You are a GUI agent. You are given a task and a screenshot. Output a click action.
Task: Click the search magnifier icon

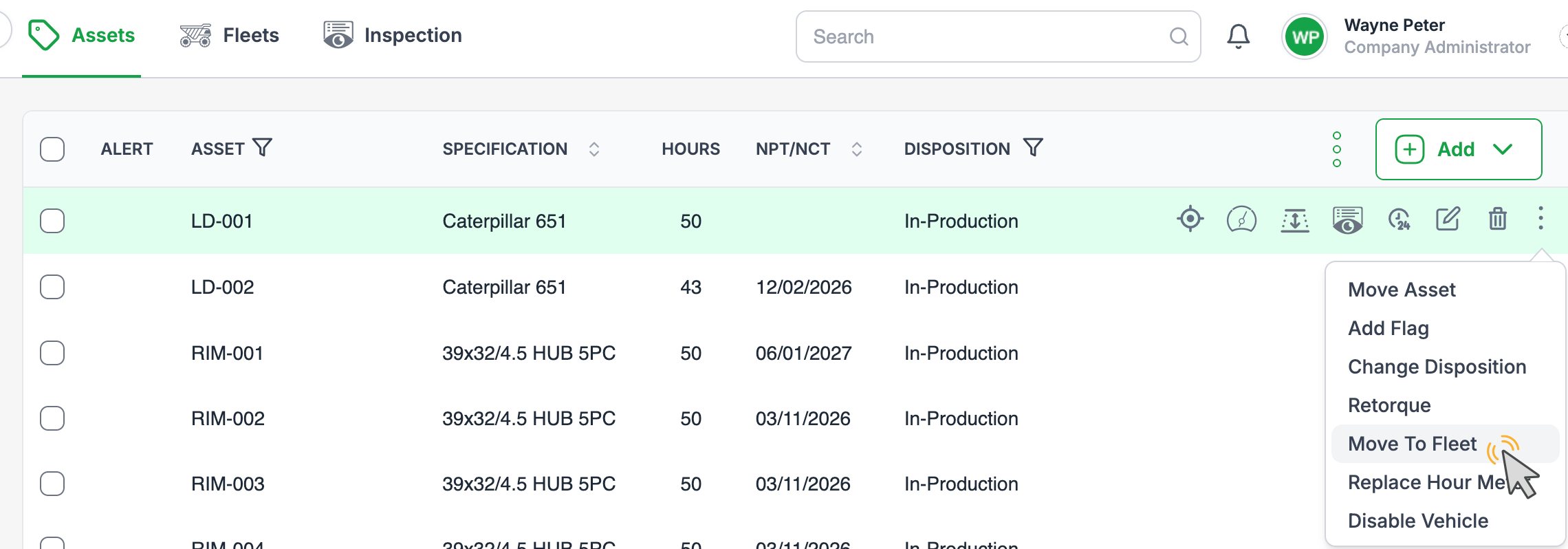click(1179, 36)
